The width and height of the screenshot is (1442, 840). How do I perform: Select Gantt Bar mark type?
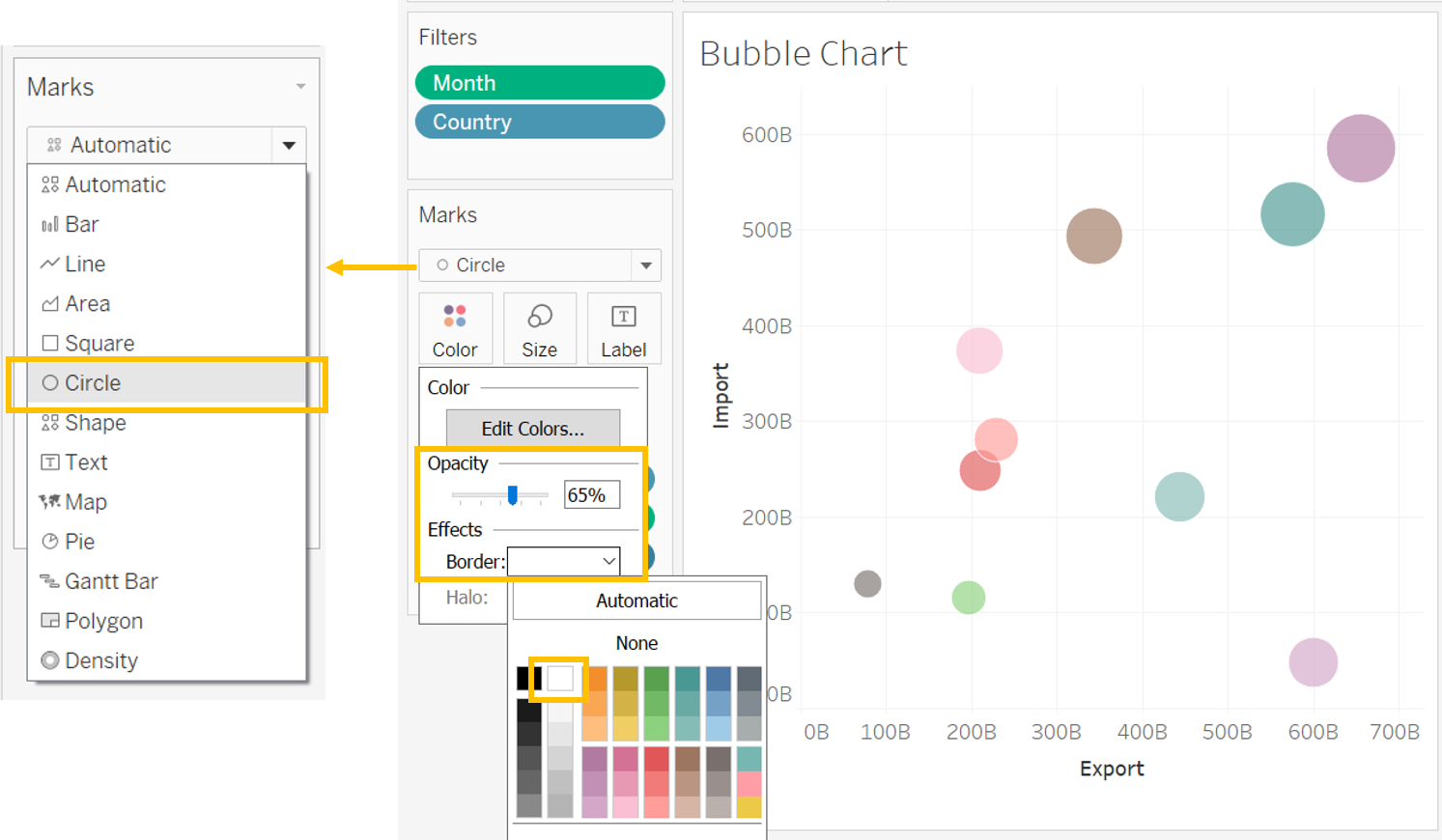[110, 581]
